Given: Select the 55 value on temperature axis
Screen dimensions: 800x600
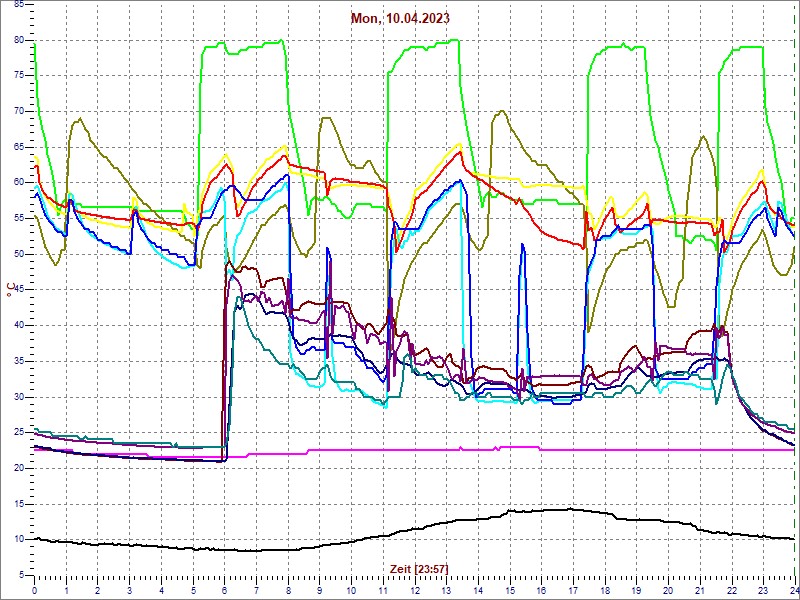Looking at the screenshot, I should point(18,219).
